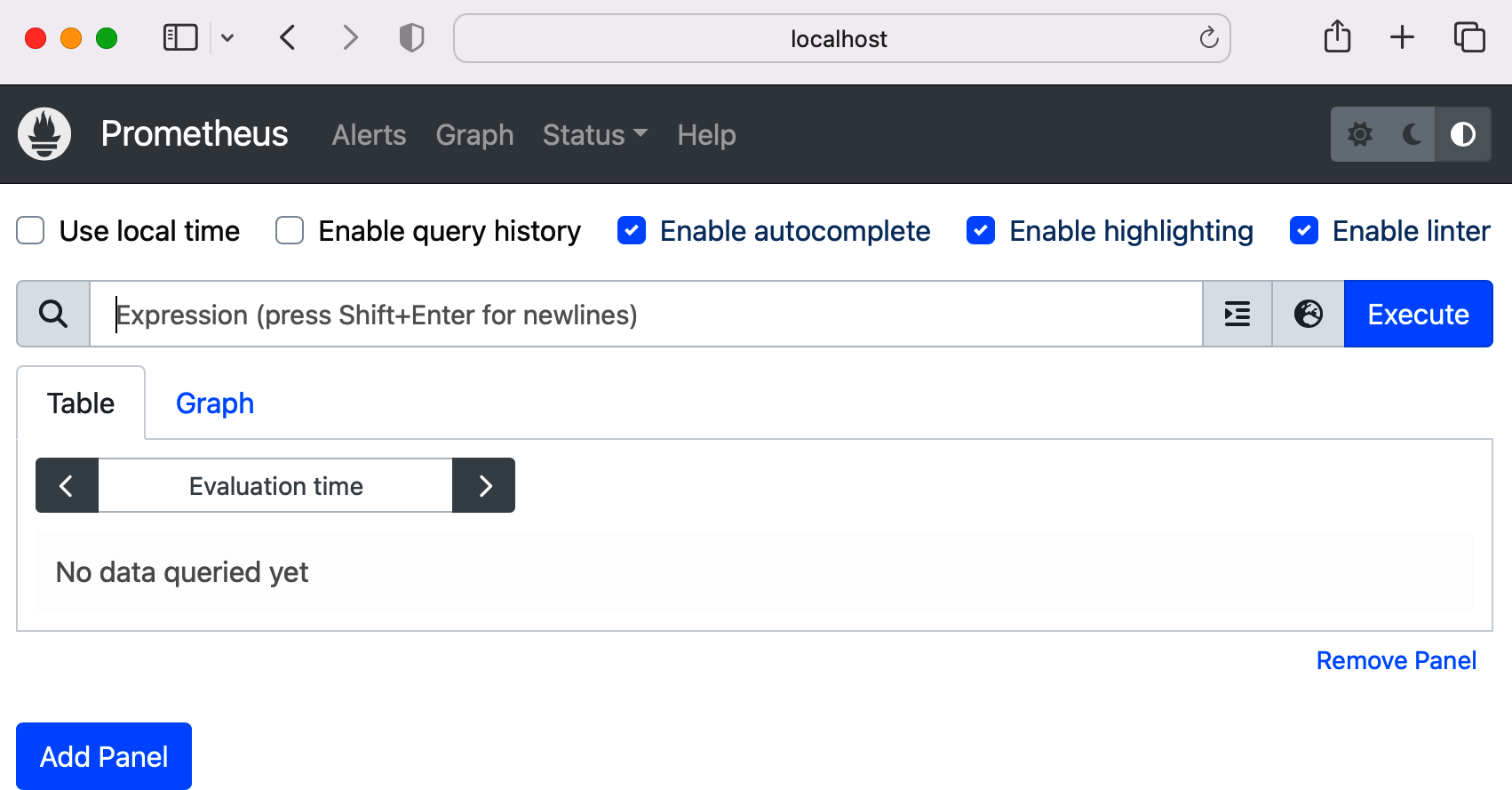Enable Use local time checkbox
Screen dimensions: 1512x790
tap(30, 230)
